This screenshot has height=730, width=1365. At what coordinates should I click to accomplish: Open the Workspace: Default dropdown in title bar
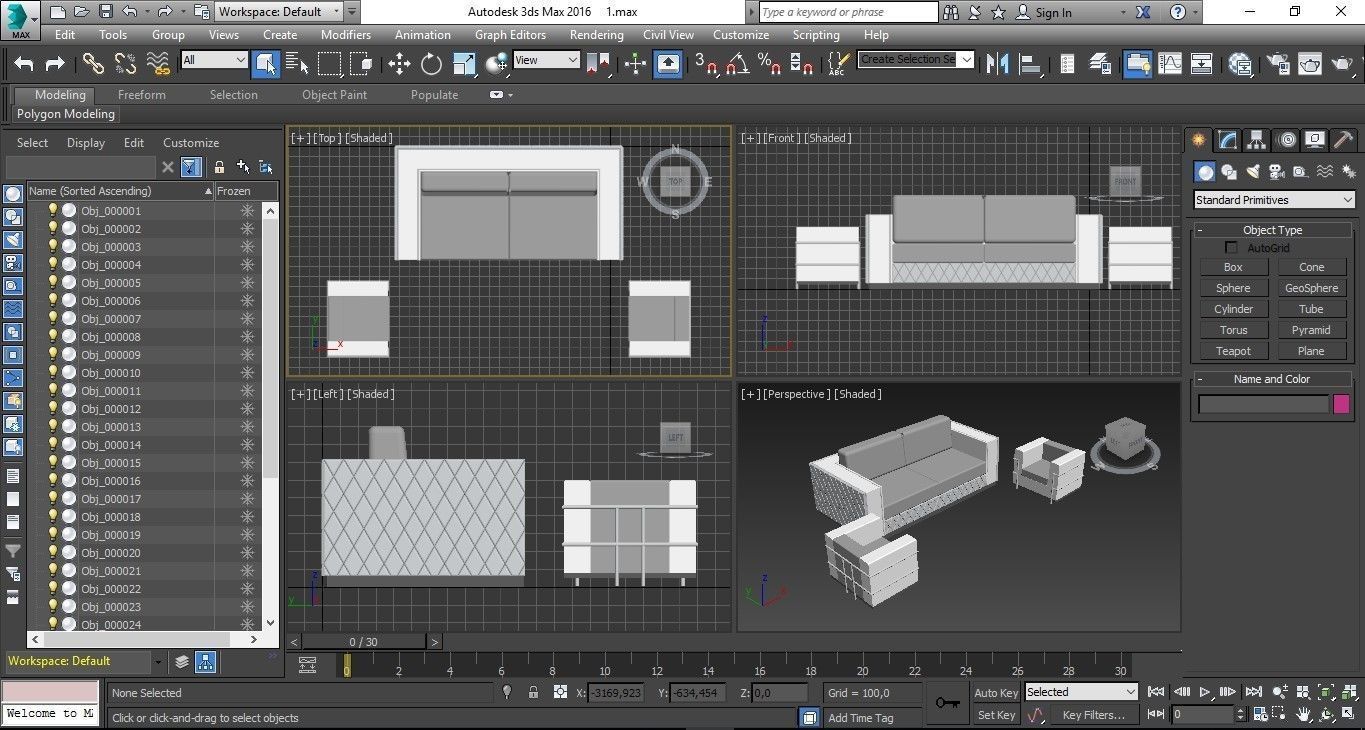pos(279,12)
